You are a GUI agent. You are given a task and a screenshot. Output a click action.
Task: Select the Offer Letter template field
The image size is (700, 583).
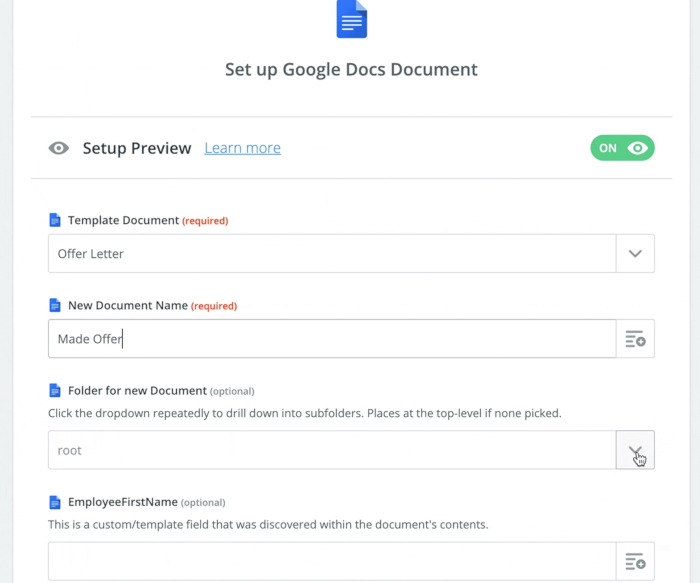tap(332, 254)
